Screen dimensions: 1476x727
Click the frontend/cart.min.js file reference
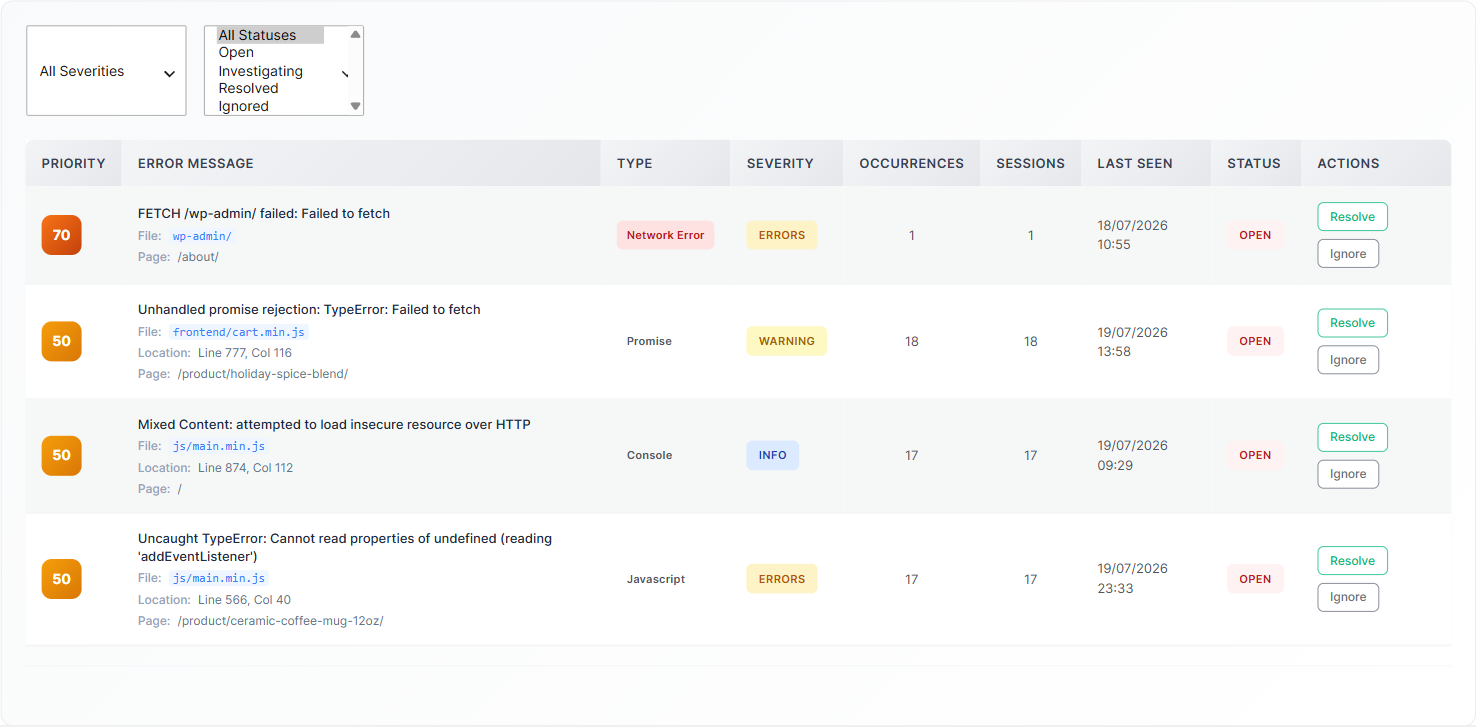(238, 332)
